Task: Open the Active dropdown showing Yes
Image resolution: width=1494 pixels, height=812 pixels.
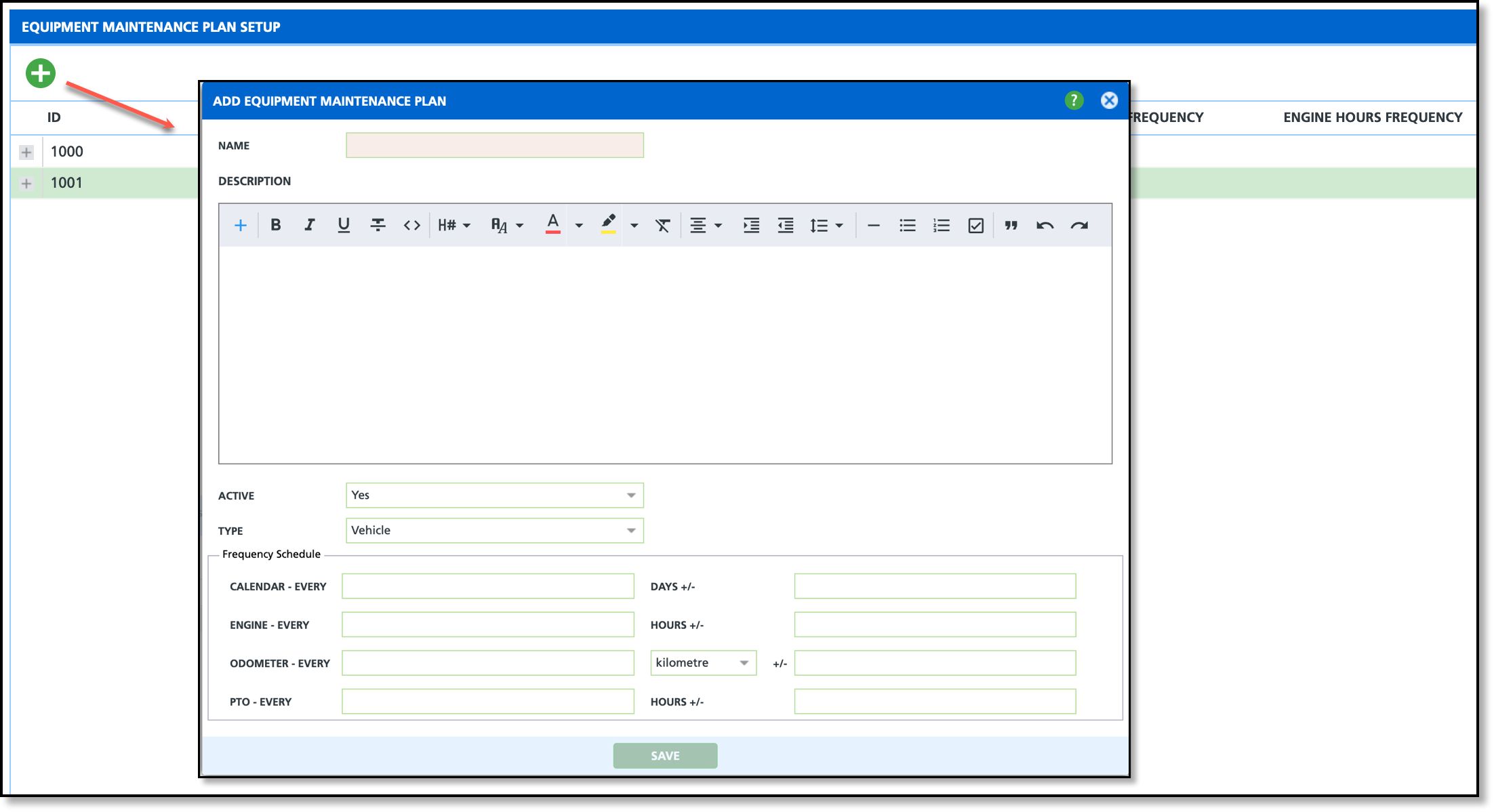Action: [x=494, y=495]
